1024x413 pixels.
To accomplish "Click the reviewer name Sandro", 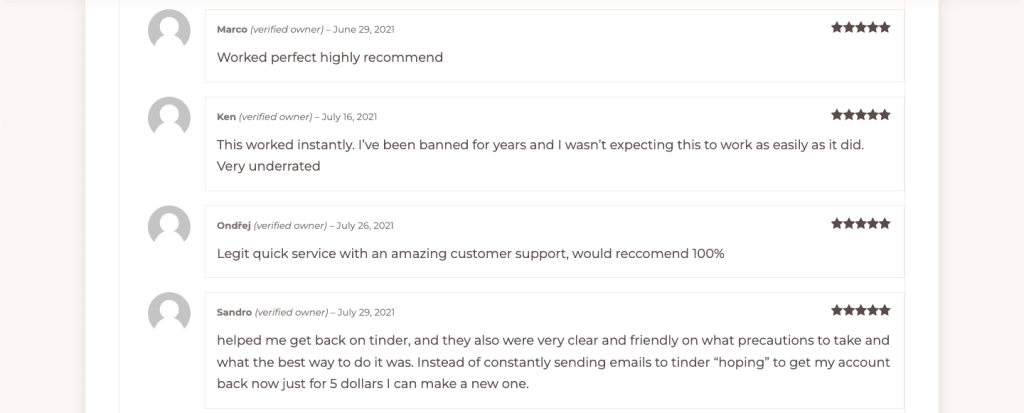I will [x=234, y=312].
